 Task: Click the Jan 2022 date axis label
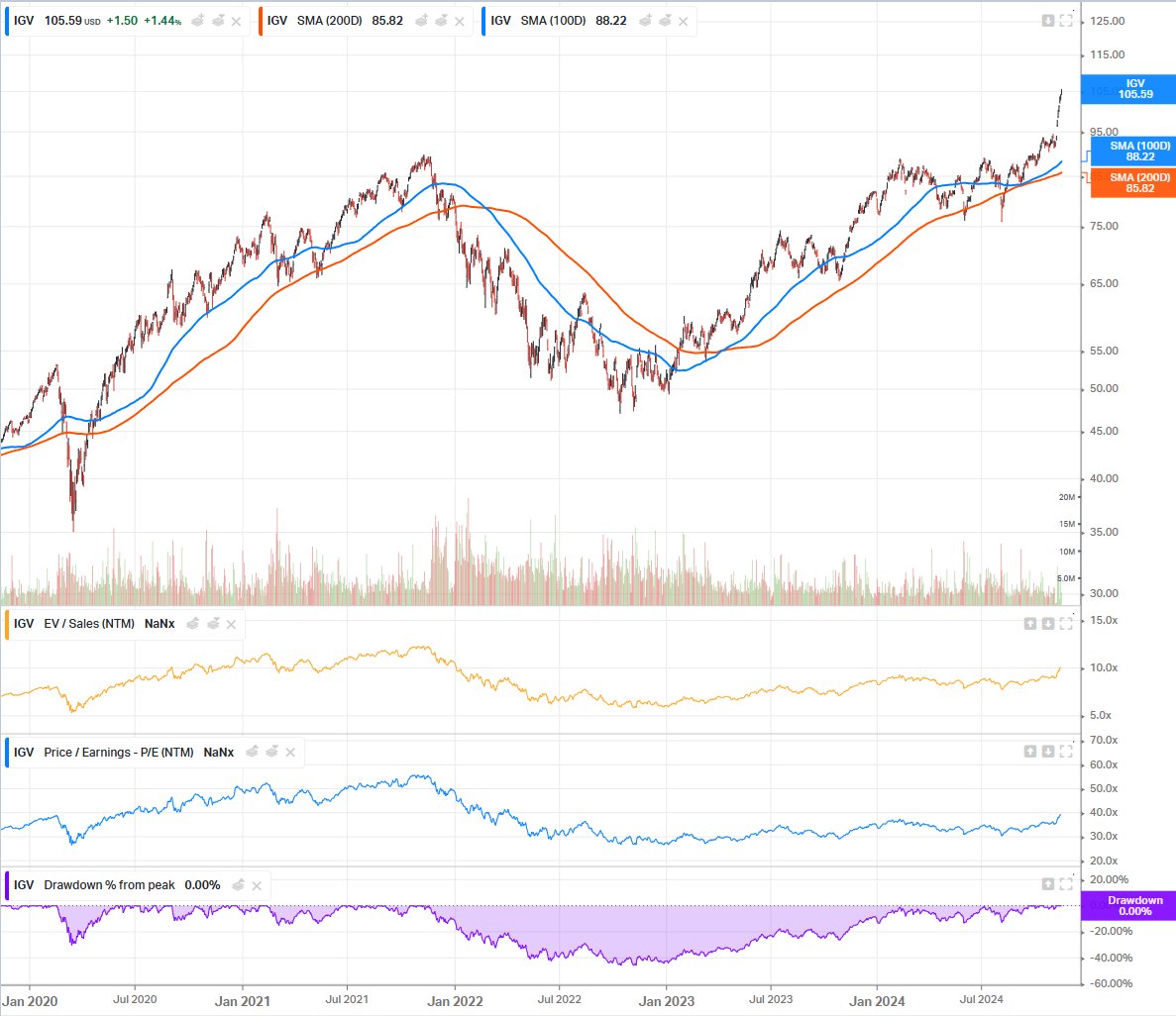(455, 1001)
